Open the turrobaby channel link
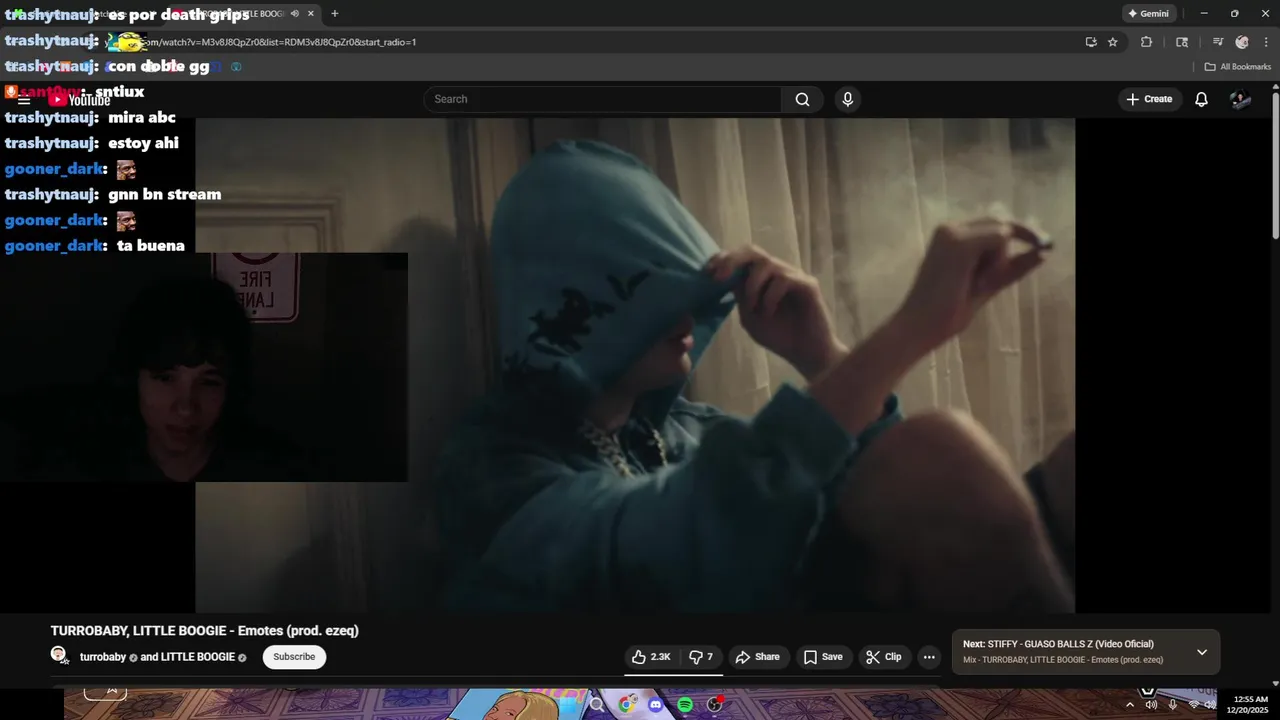 click(x=103, y=657)
